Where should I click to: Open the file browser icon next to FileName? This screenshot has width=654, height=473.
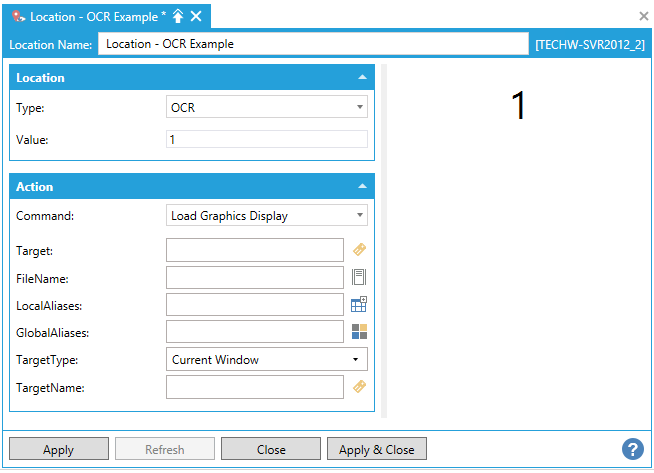pyautogui.click(x=360, y=277)
